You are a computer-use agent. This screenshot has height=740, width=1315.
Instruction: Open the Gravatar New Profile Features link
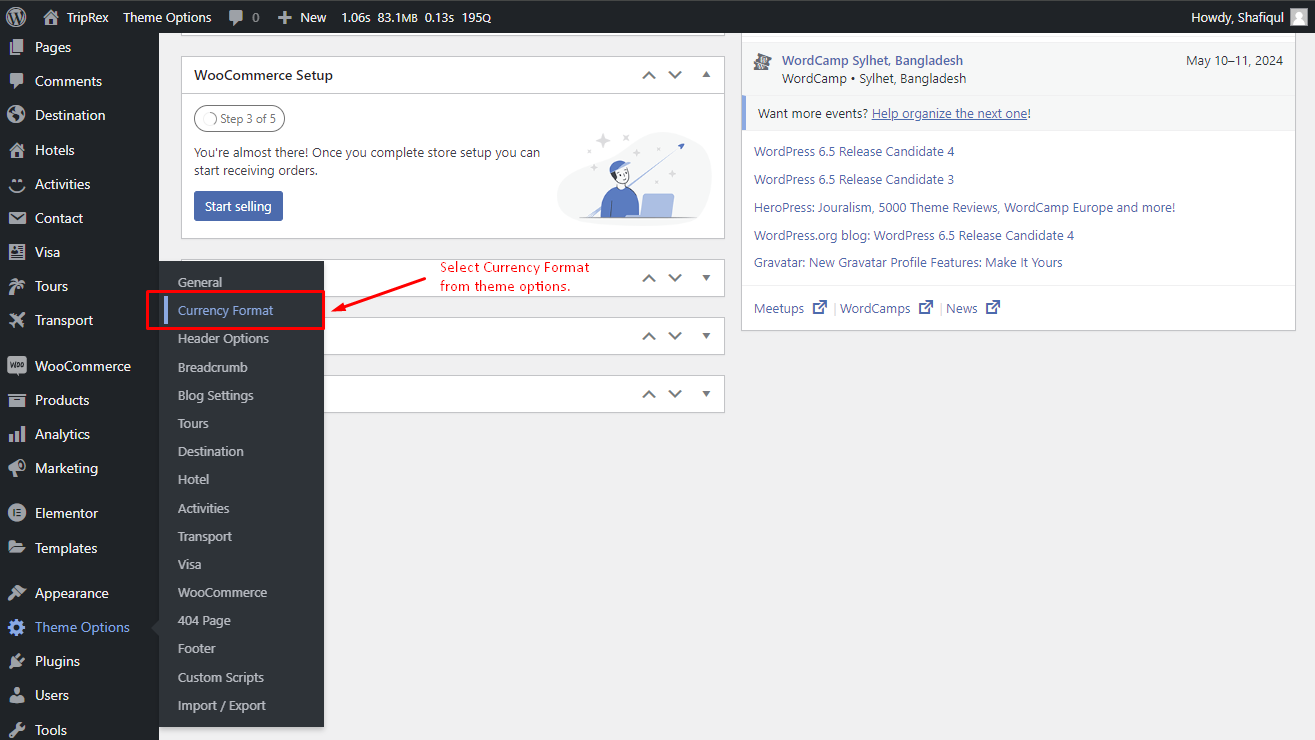click(x=908, y=262)
